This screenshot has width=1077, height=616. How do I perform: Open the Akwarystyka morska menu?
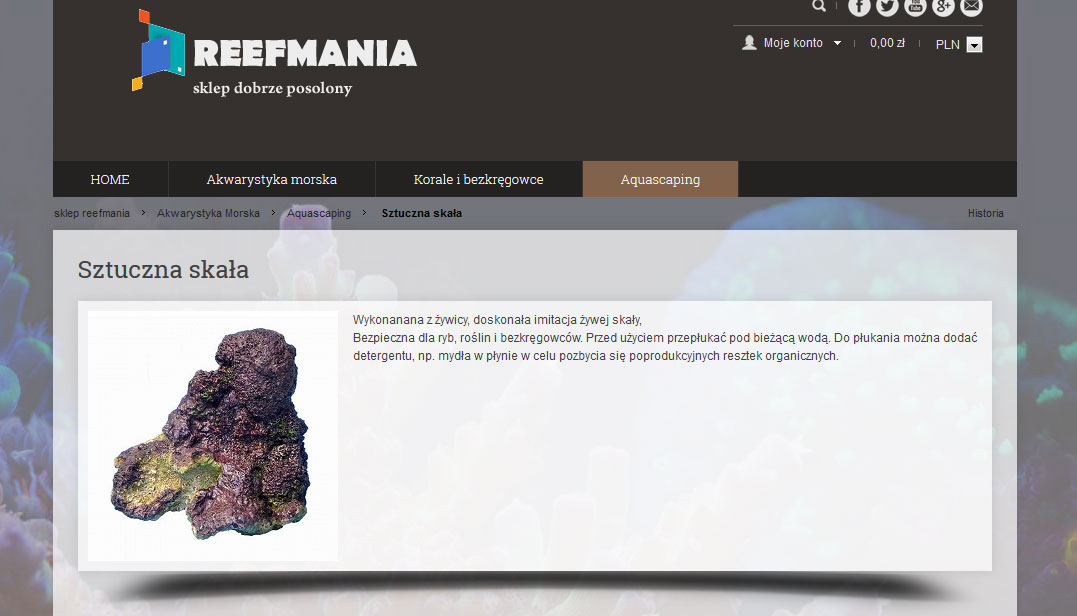(271, 179)
